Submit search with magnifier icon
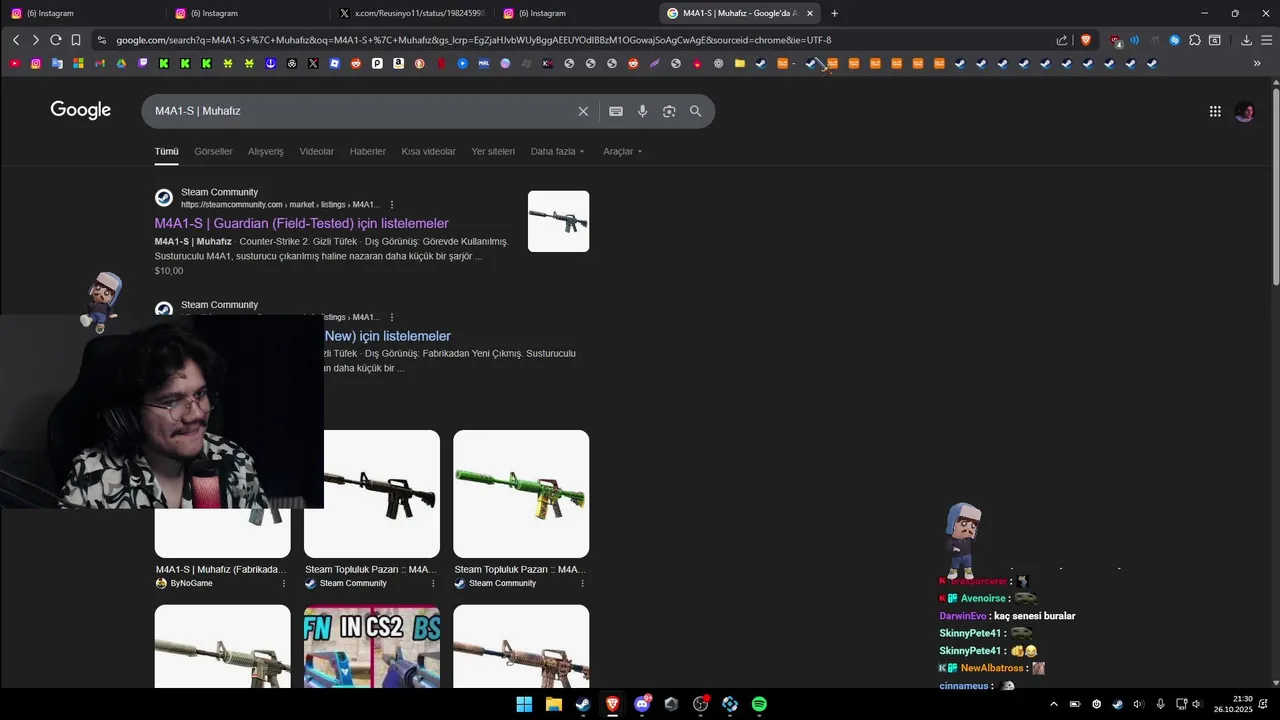Image resolution: width=1280 pixels, height=720 pixels. (696, 111)
